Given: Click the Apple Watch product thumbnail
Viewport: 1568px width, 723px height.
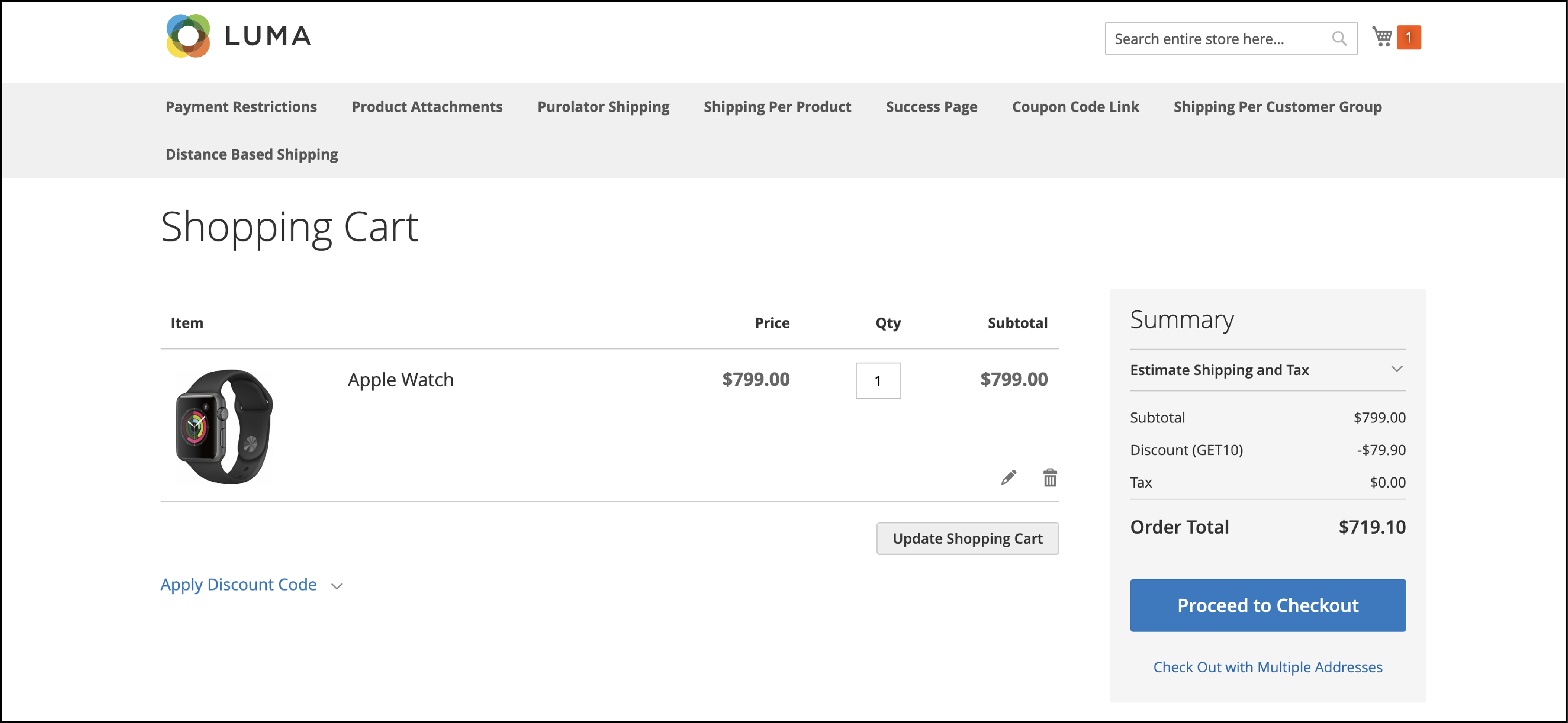Looking at the screenshot, I should 224,426.
